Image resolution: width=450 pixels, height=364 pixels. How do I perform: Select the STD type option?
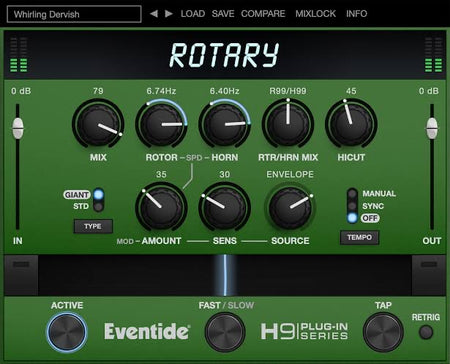tap(98, 207)
